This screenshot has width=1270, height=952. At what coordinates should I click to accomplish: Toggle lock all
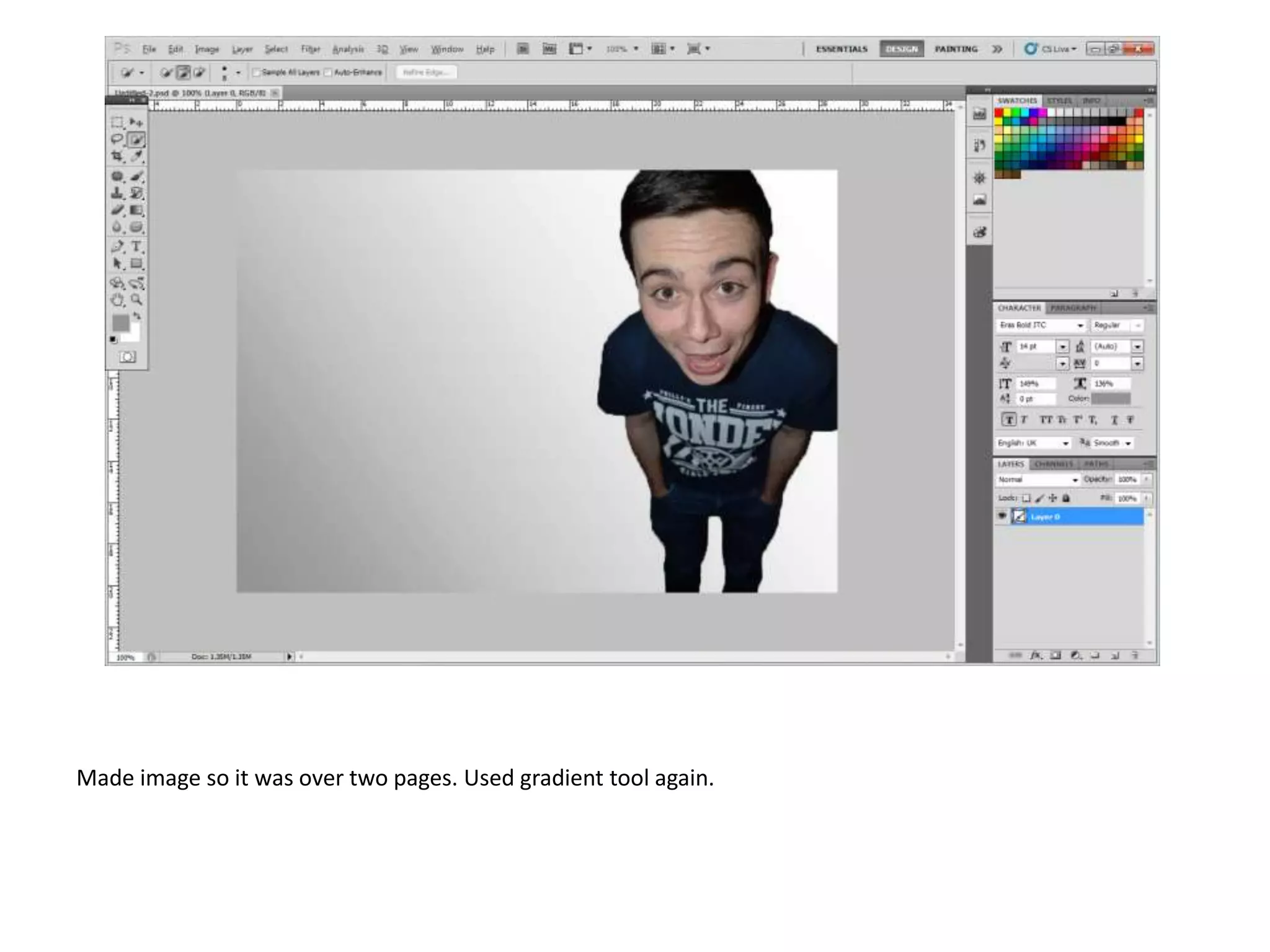pyautogui.click(x=1066, y=498)
